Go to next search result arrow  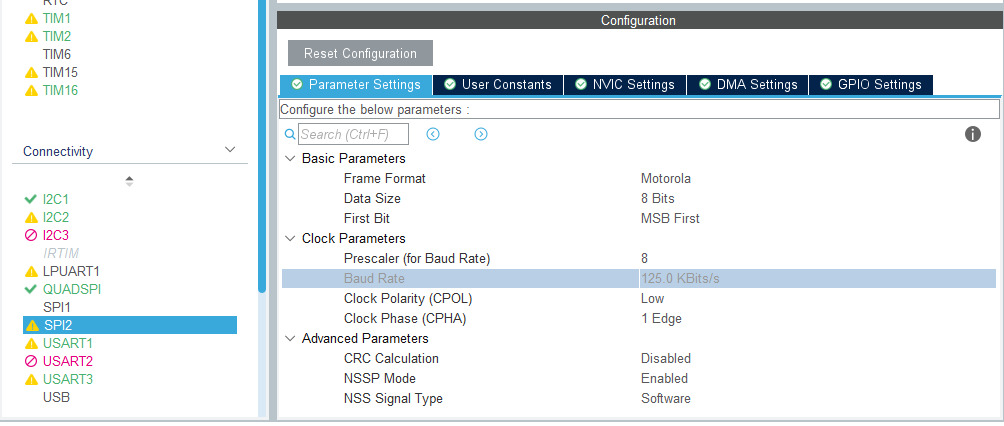[x=481, y=134]
